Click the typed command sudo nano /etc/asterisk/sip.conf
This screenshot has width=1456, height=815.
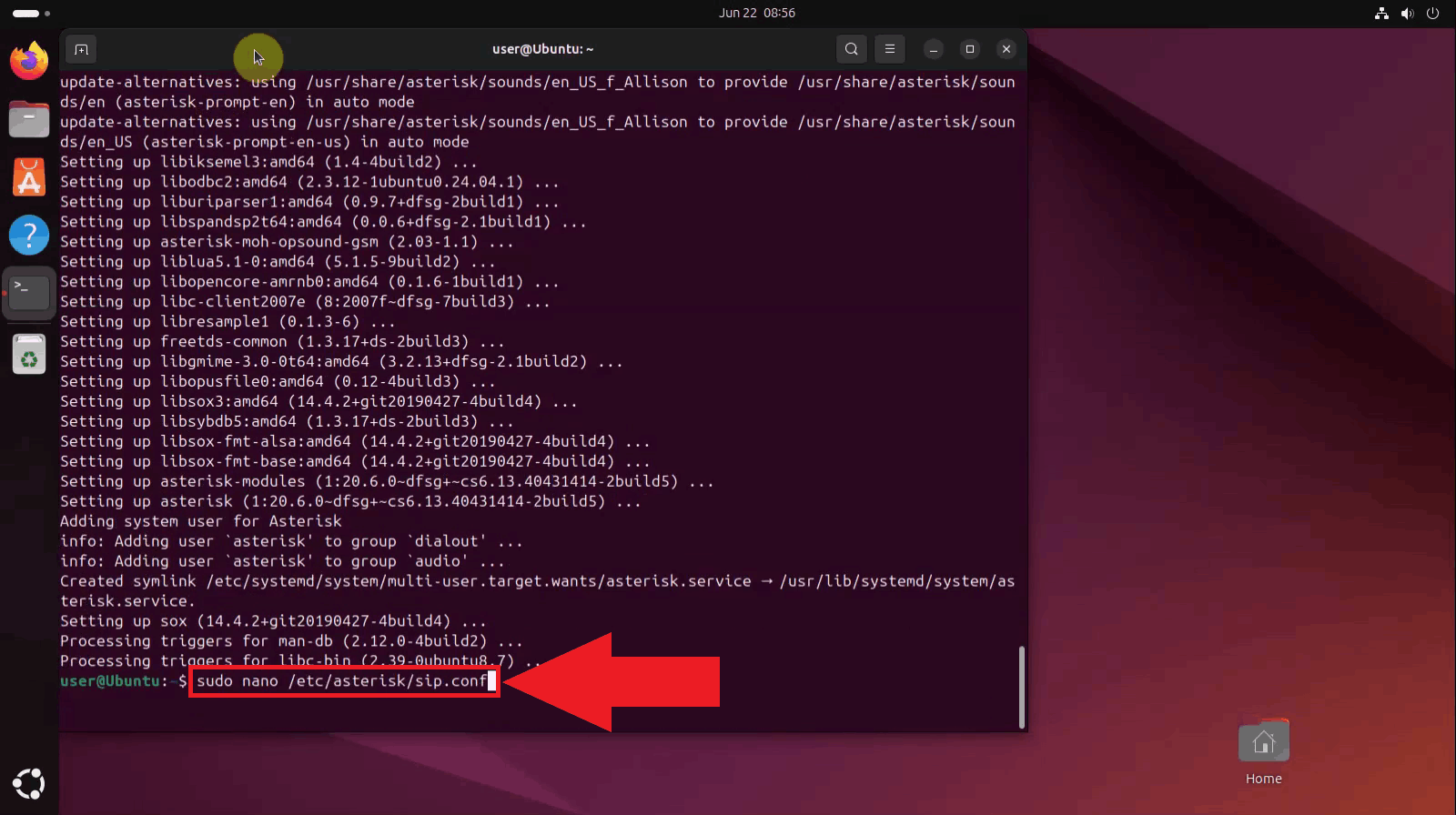tap(342, 681)
